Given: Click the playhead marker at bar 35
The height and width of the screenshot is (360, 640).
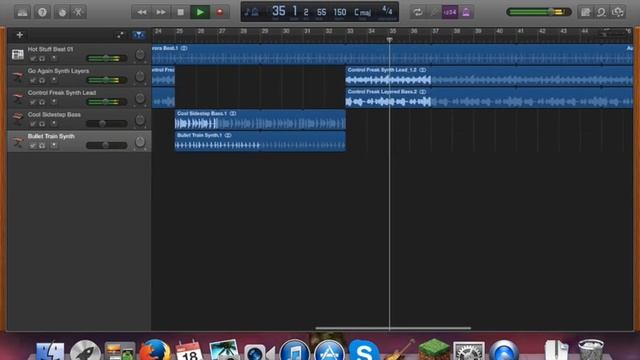Looking at the screenshot, I should click(x=389, y=40).
